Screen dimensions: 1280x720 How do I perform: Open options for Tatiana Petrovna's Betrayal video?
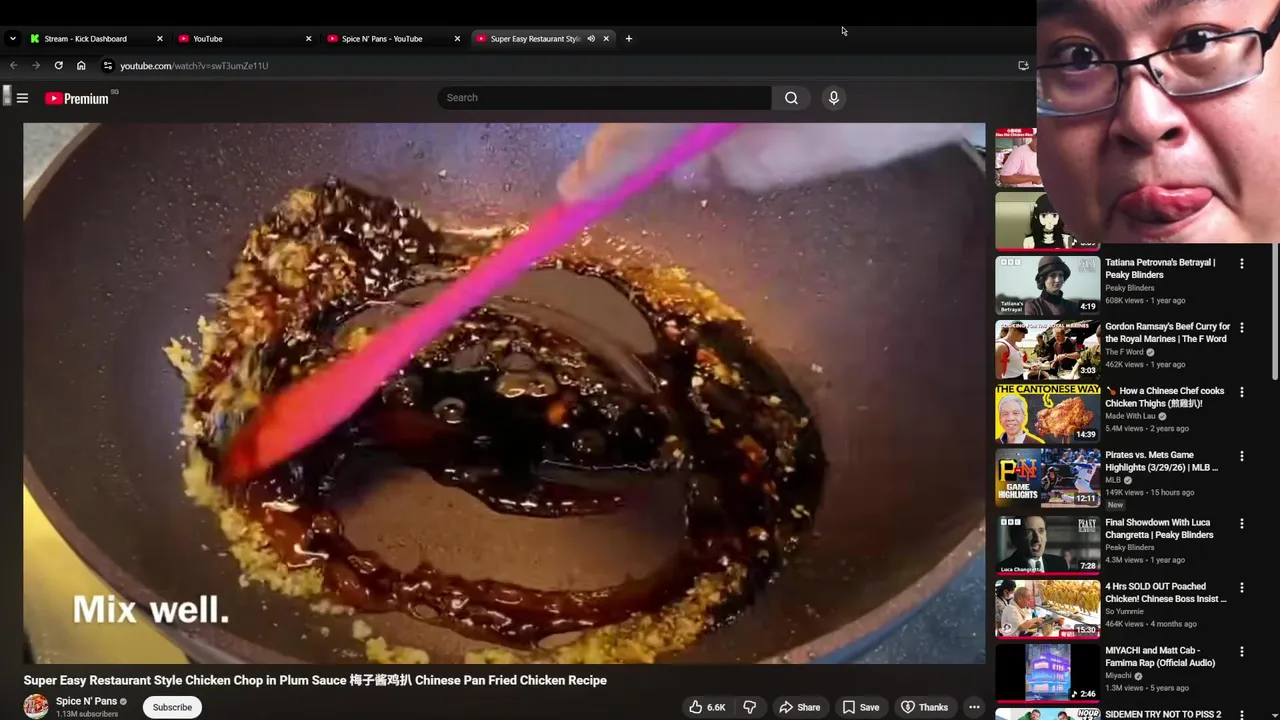pos(1242,264)
